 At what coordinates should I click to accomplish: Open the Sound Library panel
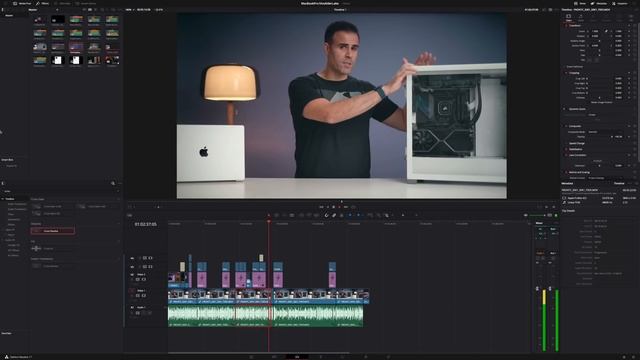(x=86, y=3)
